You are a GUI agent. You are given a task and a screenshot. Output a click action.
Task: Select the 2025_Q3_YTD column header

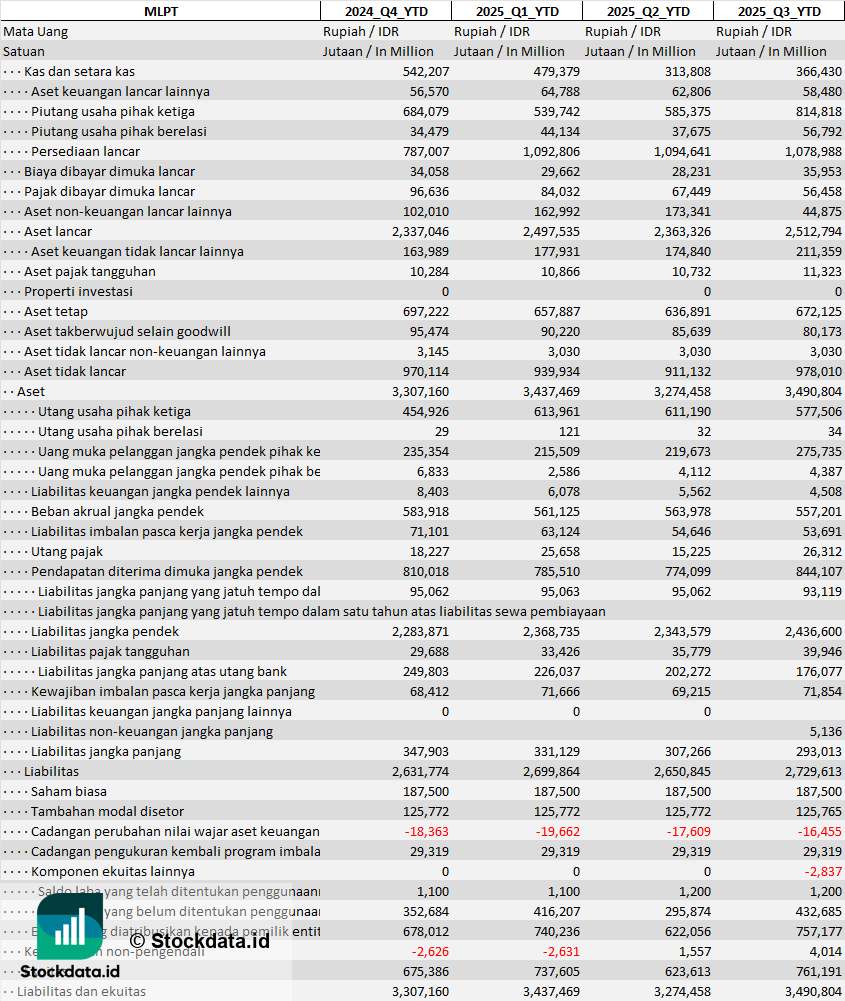click(779, 11)
